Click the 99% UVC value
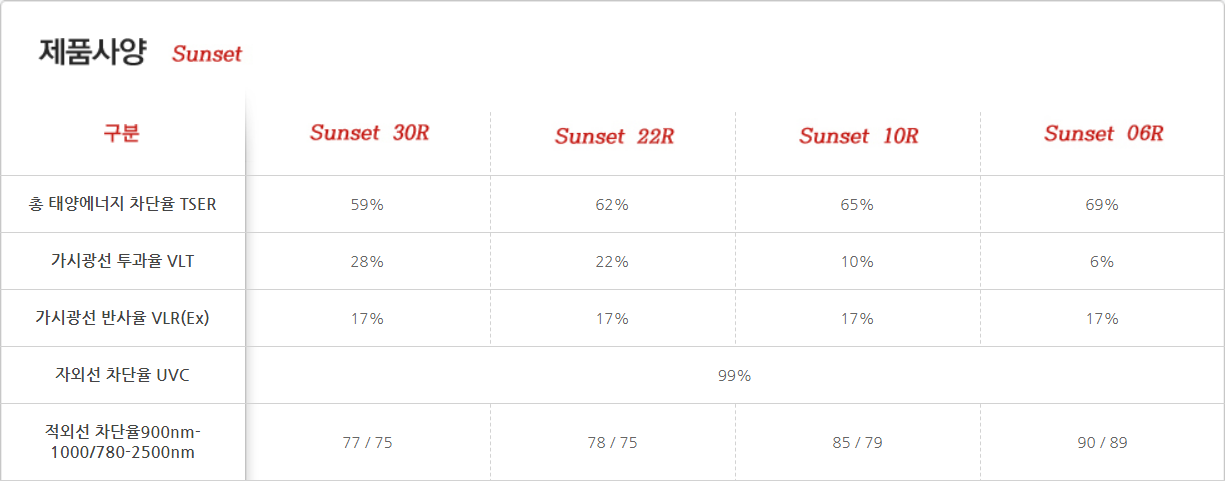 (734, 376)
